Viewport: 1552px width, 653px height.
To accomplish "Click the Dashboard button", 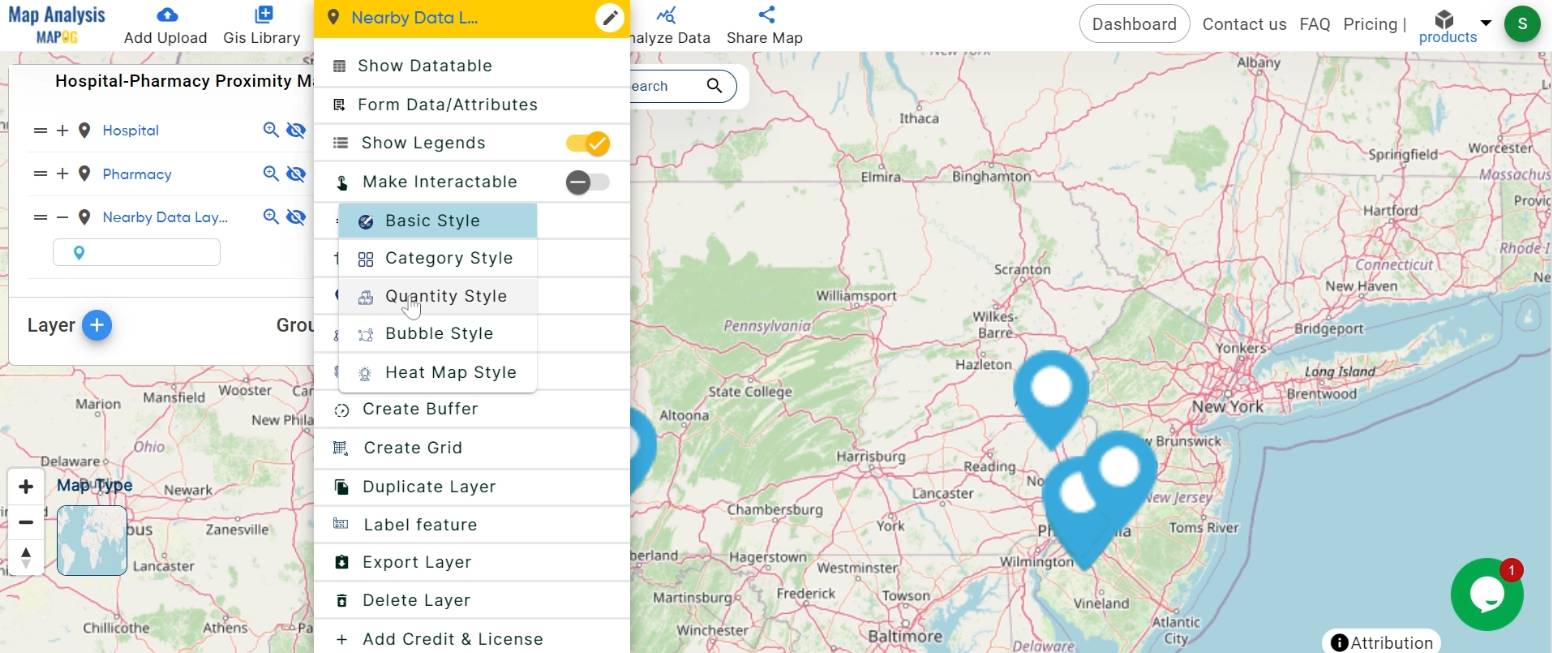I will [x=1134, y=24].
